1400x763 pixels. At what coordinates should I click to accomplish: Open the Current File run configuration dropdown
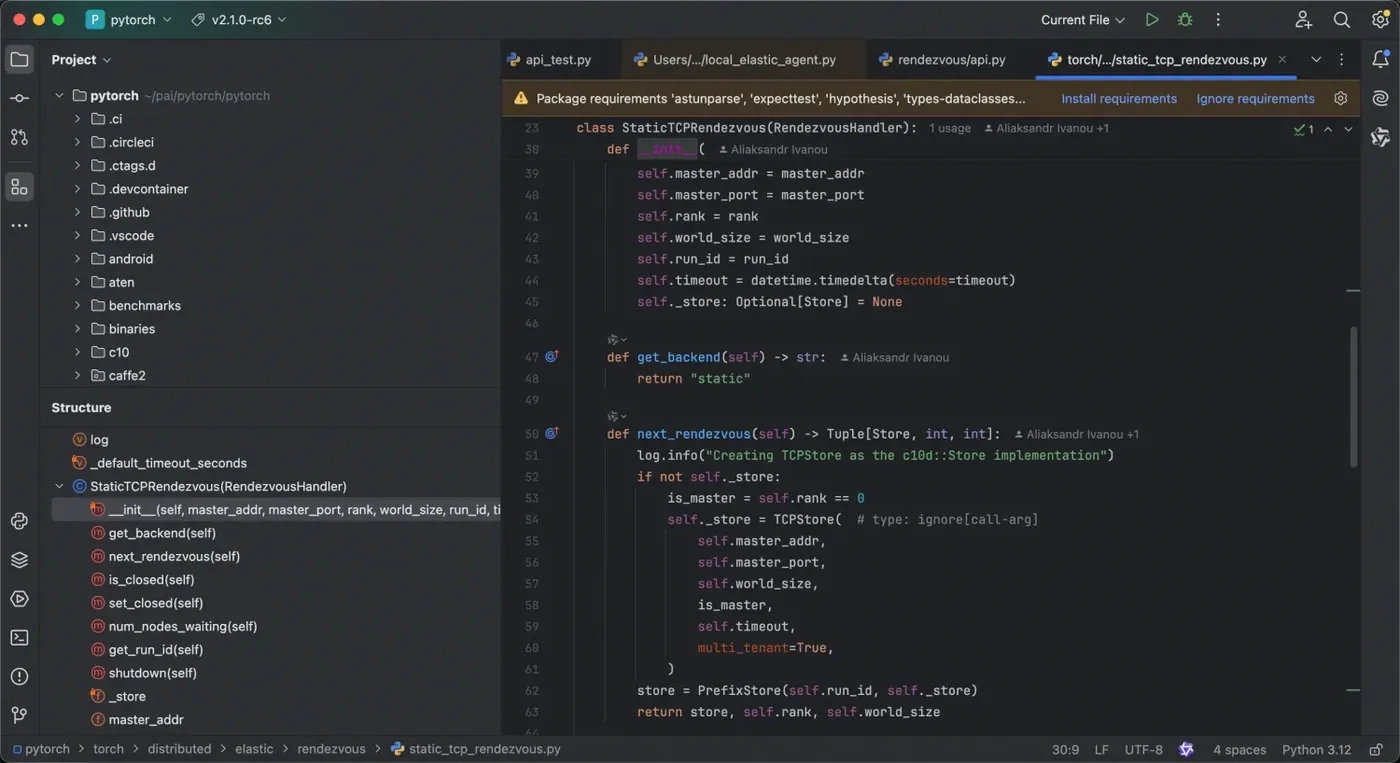[1082, 20]
